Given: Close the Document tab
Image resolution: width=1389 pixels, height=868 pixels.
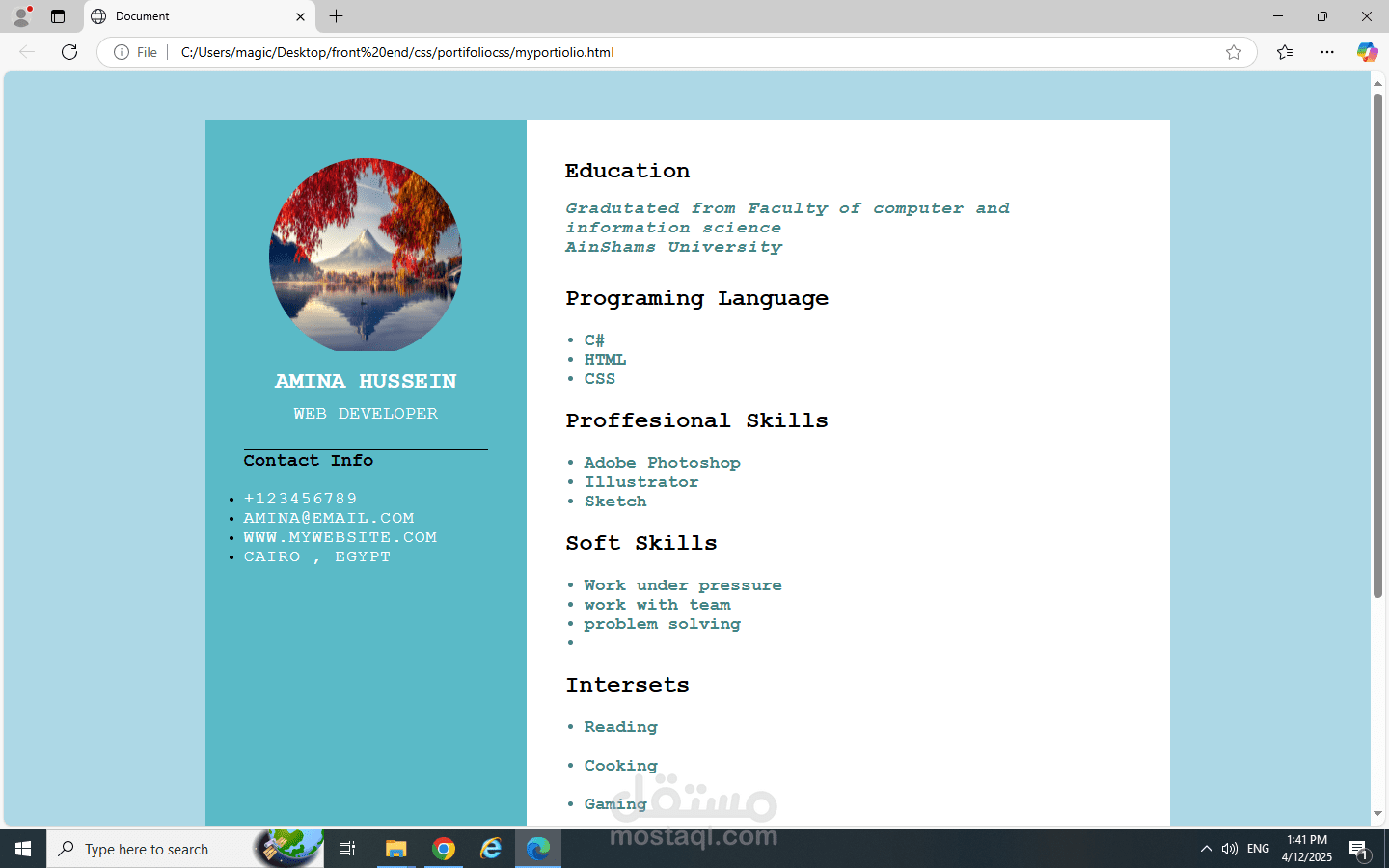Looking at the screenshot, I should point(300,16).
